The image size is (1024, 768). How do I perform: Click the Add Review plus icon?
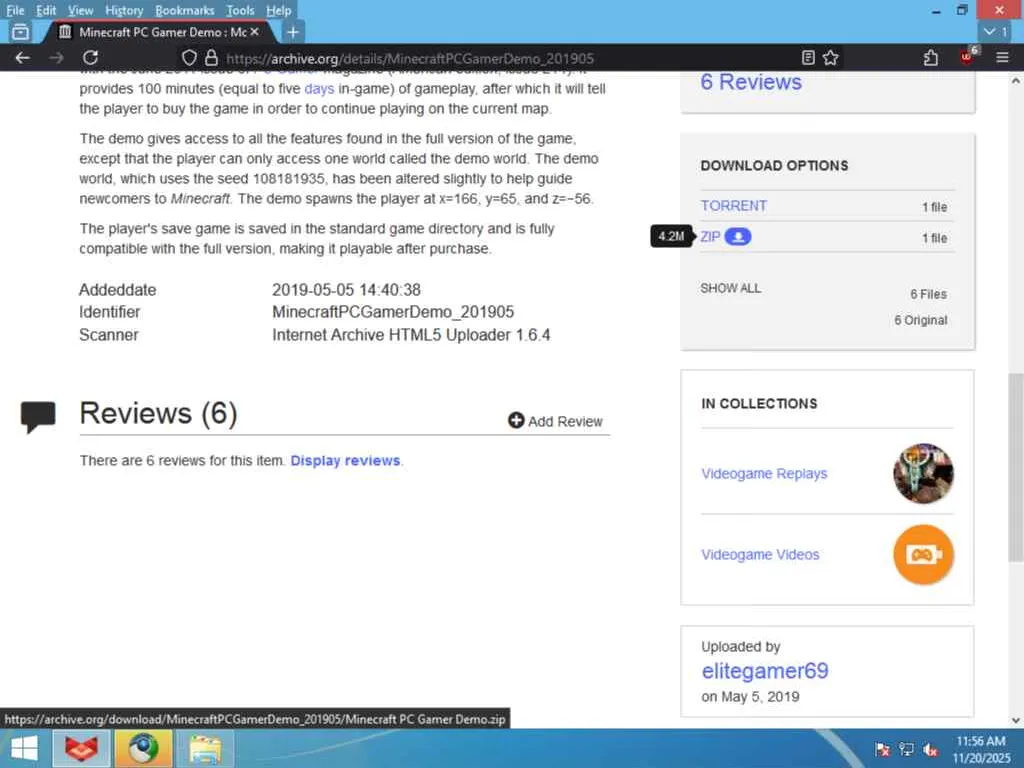[516, 421]
